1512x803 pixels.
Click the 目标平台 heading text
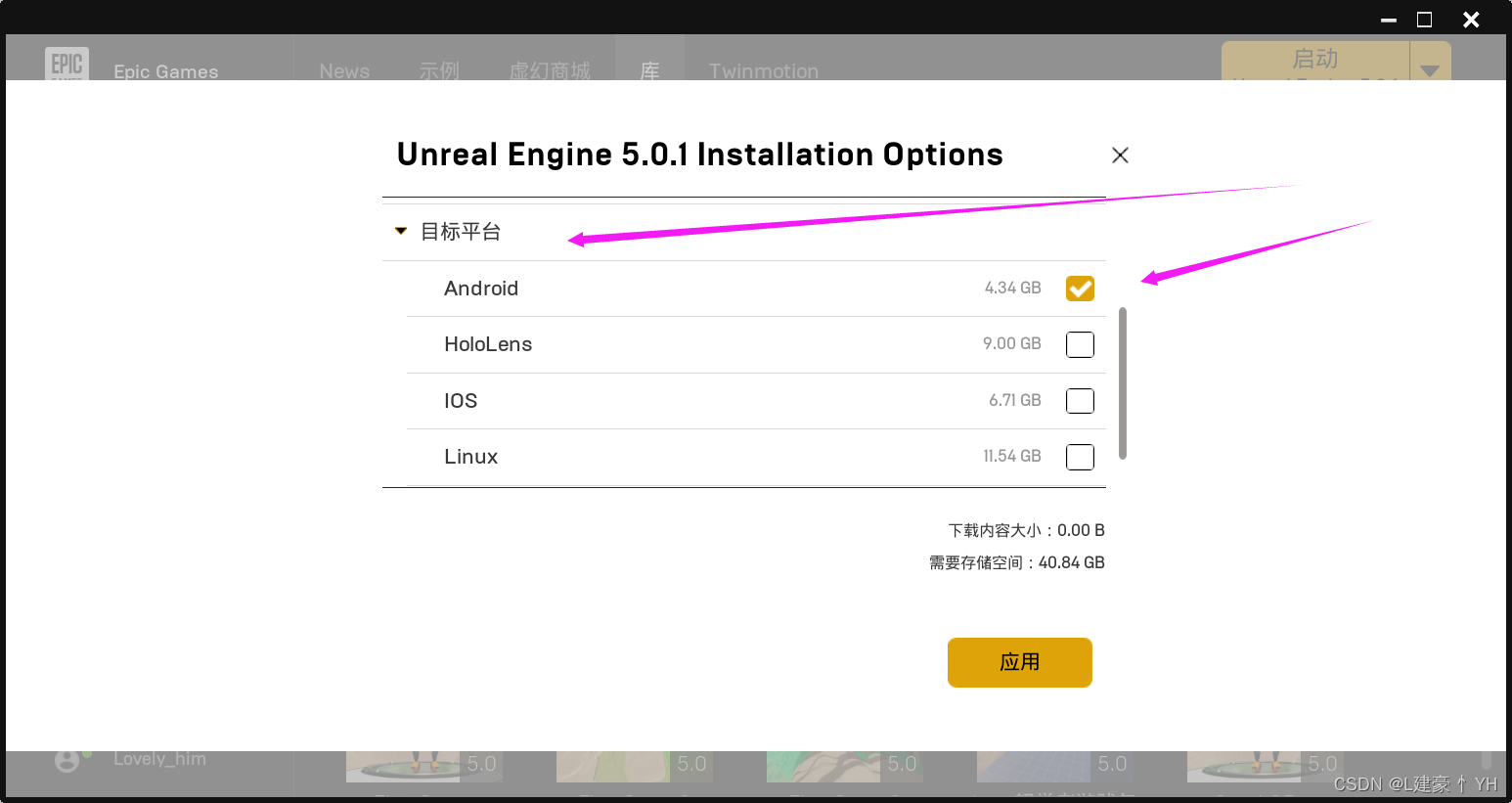pos(461,232)
